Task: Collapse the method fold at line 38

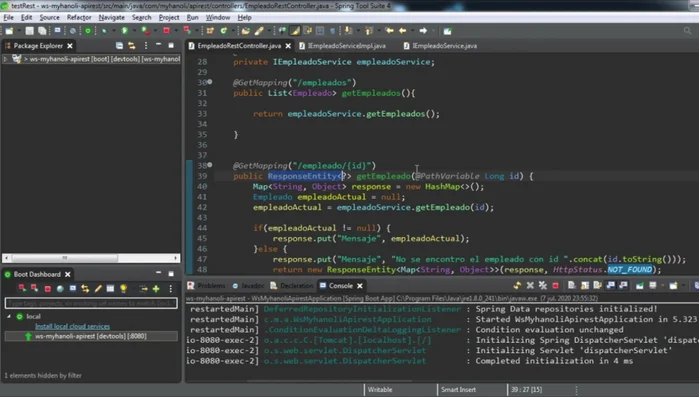Action: click(x=210, y=165)
